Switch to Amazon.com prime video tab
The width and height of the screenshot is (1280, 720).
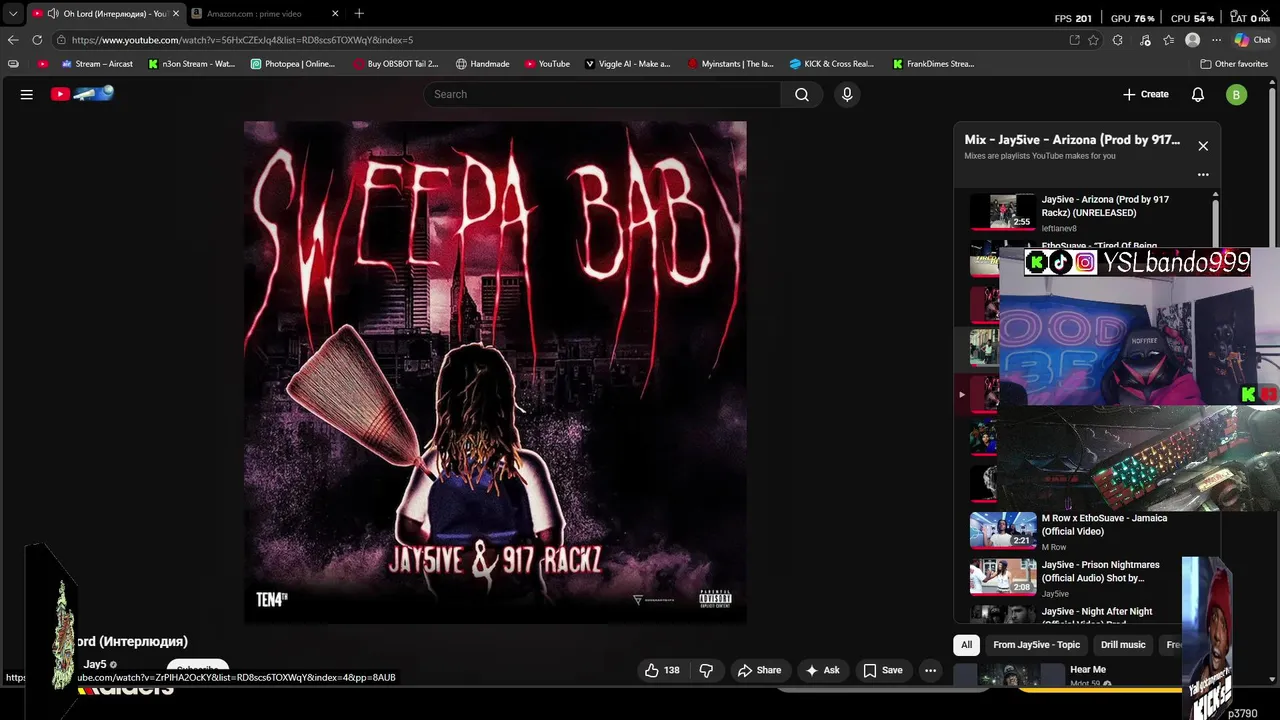[254, 14]
